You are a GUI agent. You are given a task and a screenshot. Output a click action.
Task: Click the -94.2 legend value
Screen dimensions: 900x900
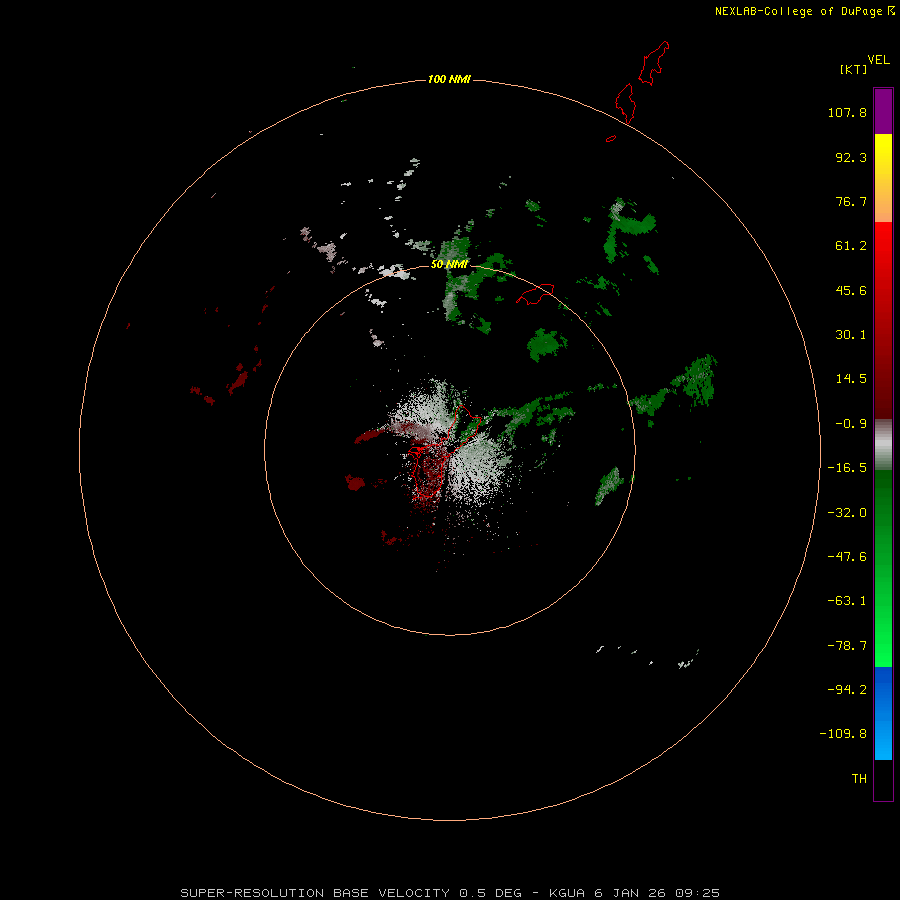(x=847, y=690)
